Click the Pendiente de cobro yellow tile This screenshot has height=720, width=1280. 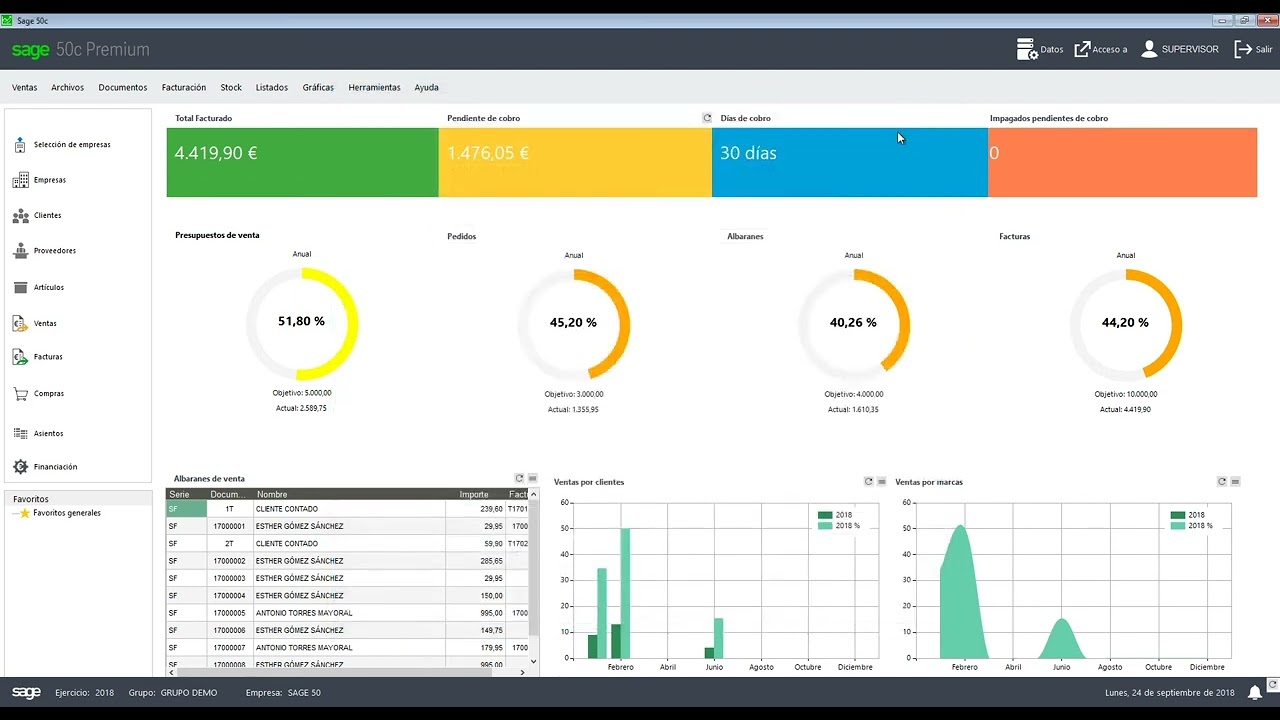coord(575,162)
